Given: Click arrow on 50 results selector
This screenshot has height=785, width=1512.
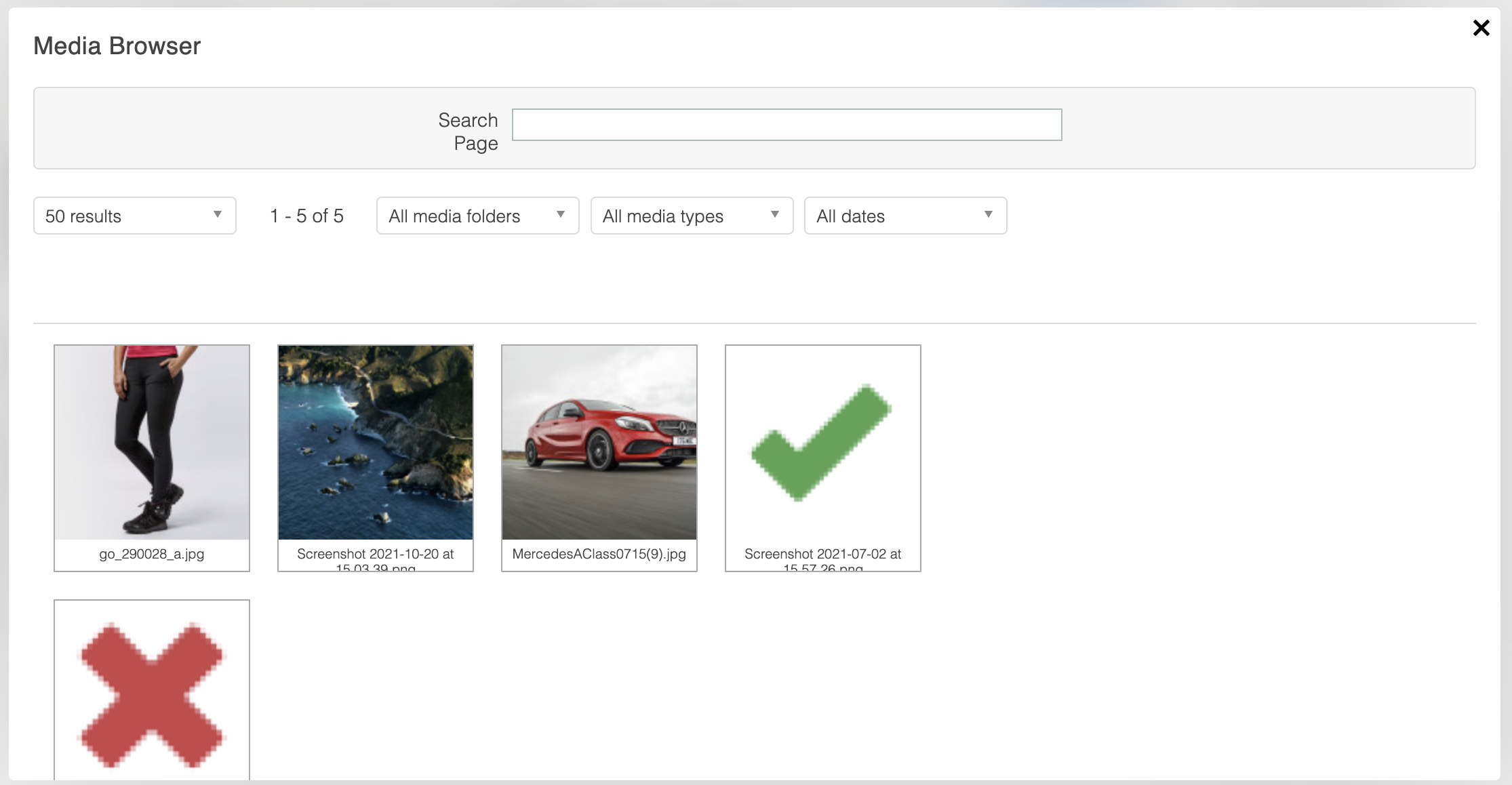Looking at the screenshot, I should point(218,215).
